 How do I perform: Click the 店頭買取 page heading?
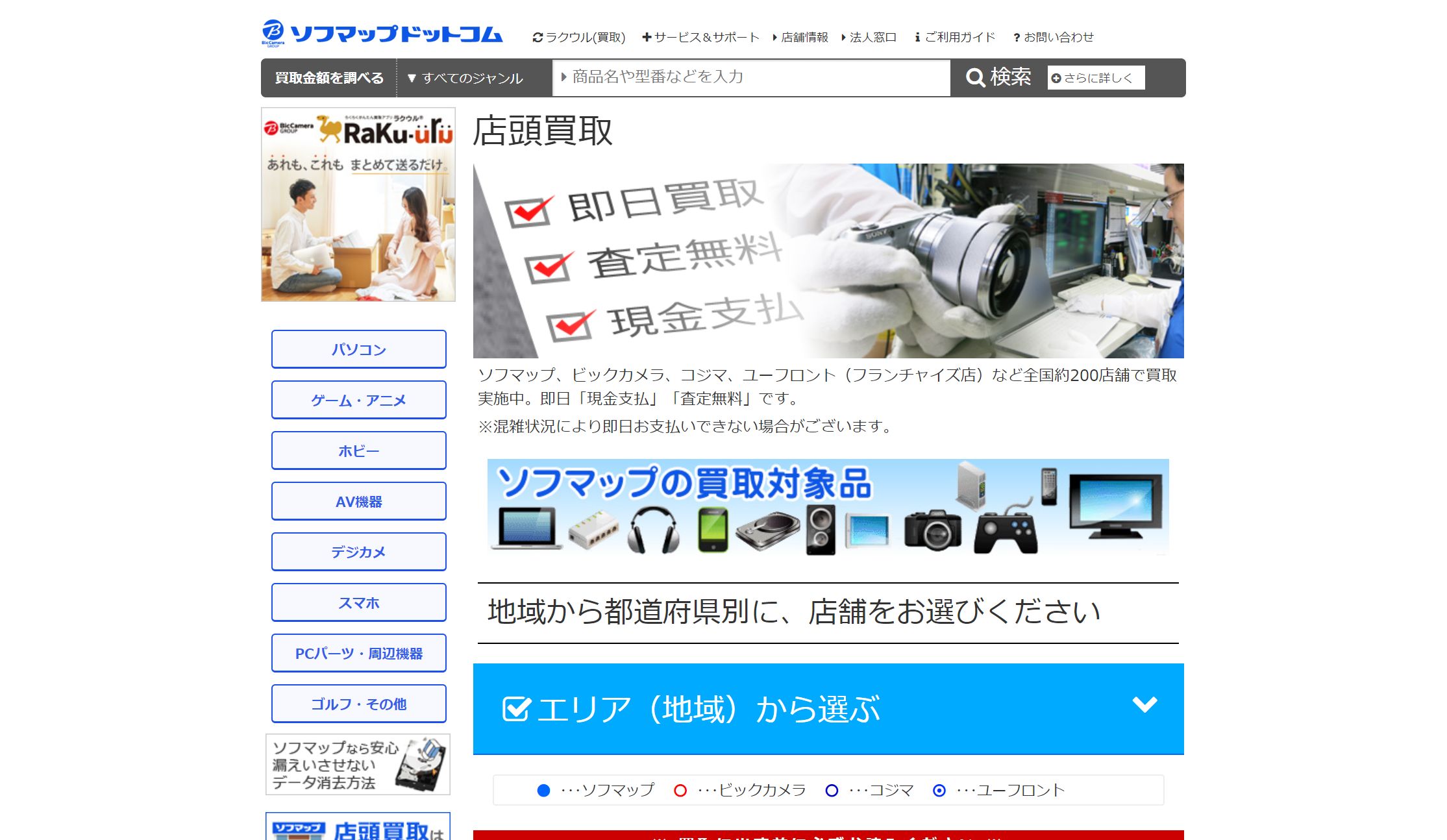(x=543, y=132)
